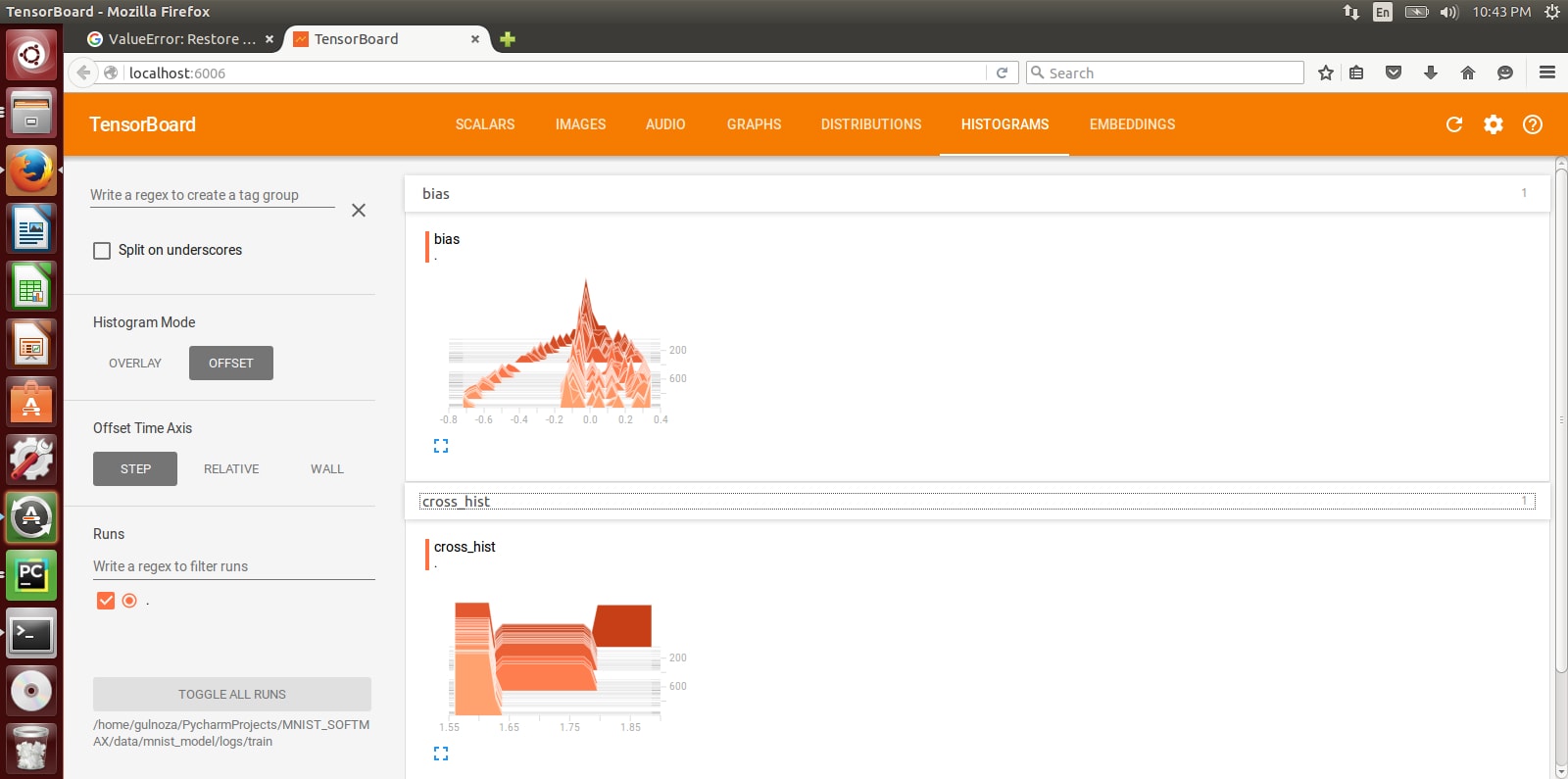Open TensorBoard settings gear
This screenshot has height=779, width=1568.
(x=1494, y=124)
